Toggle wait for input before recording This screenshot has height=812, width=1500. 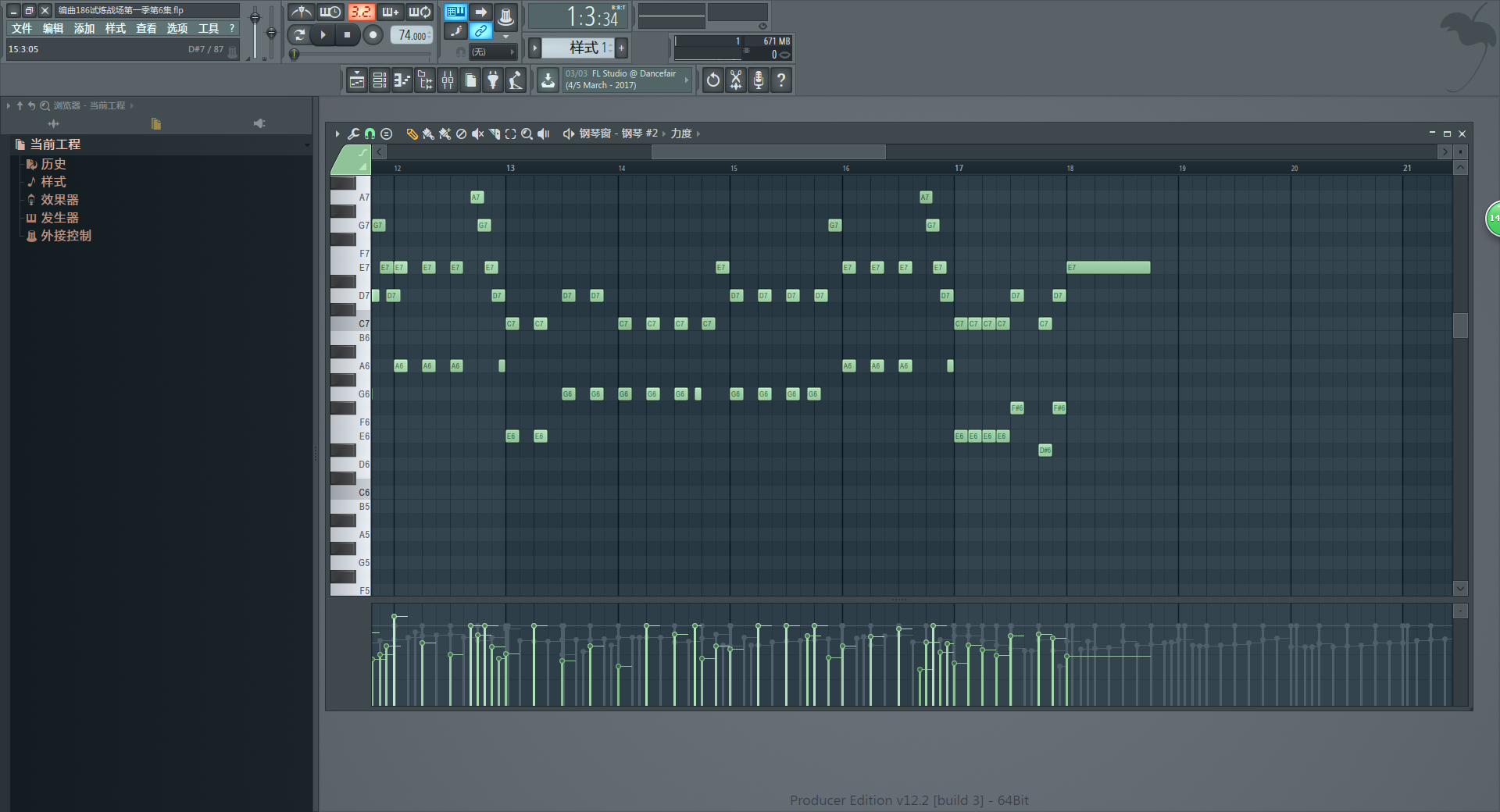330,12
